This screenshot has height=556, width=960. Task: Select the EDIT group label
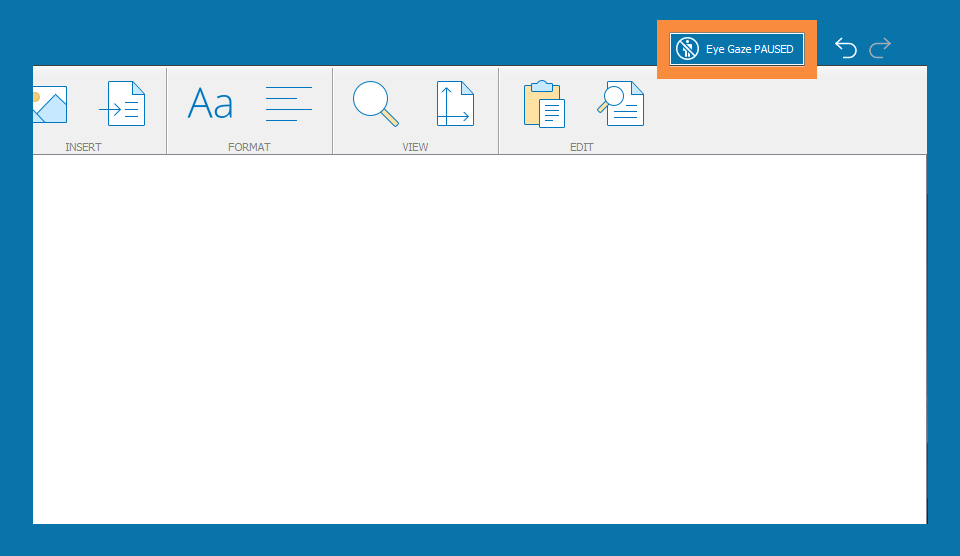[x=581, y=147]
